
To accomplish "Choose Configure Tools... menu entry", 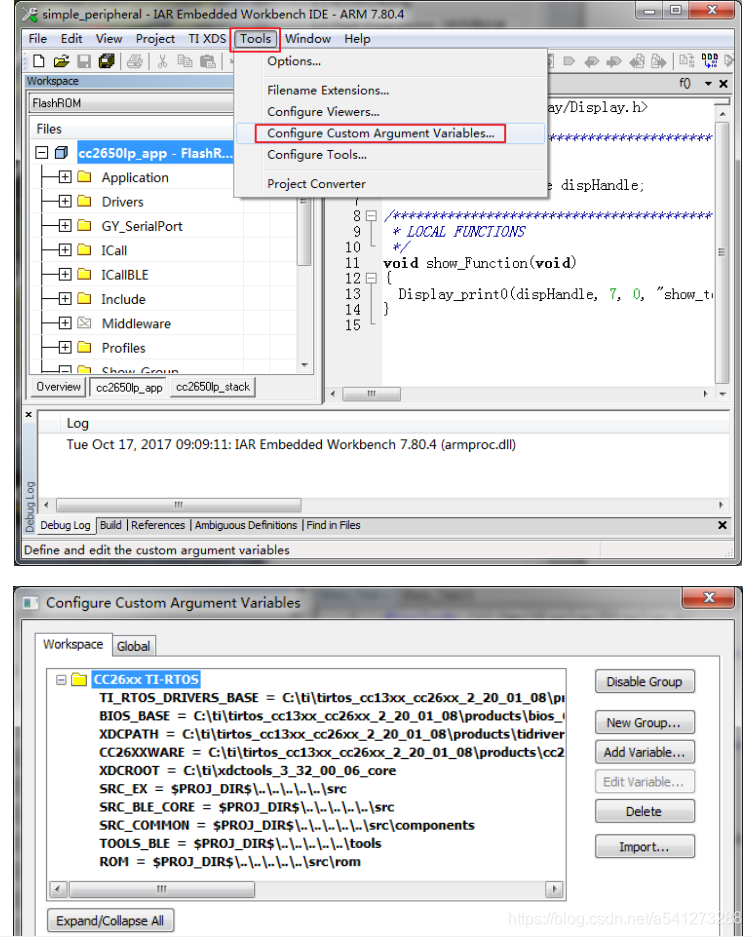I will click(x=317, y=155).
